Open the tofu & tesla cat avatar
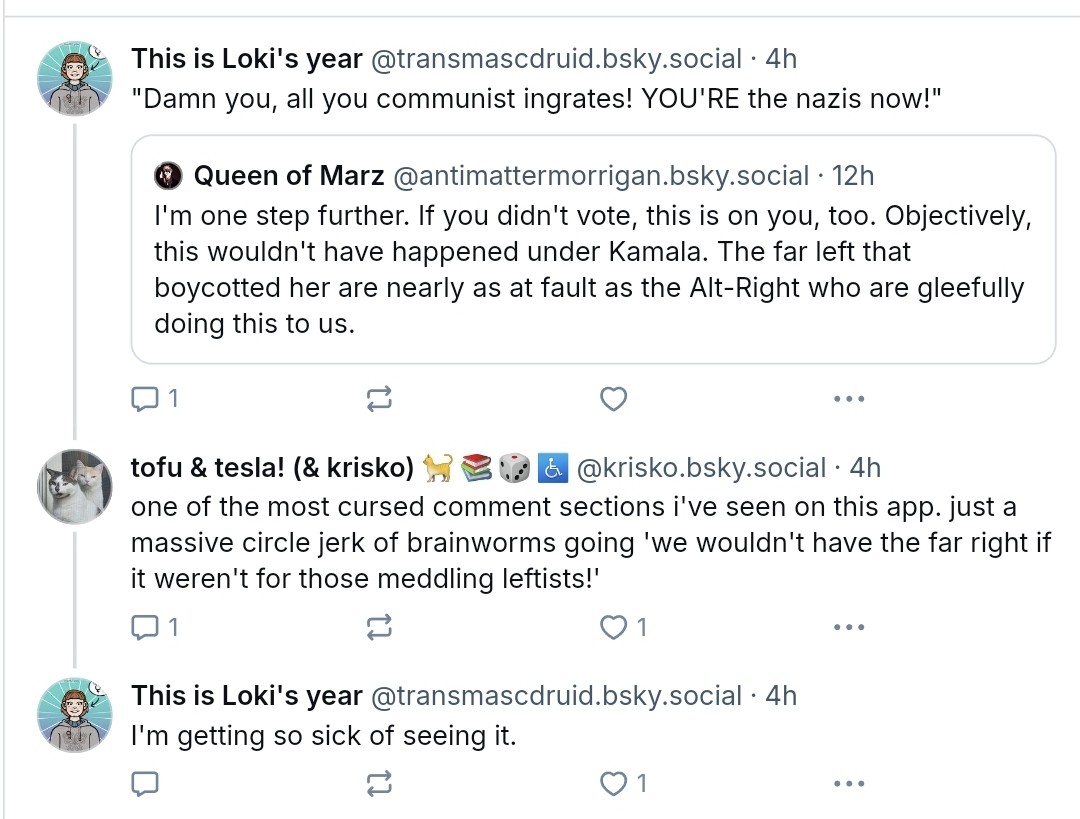 pos(75,487)
